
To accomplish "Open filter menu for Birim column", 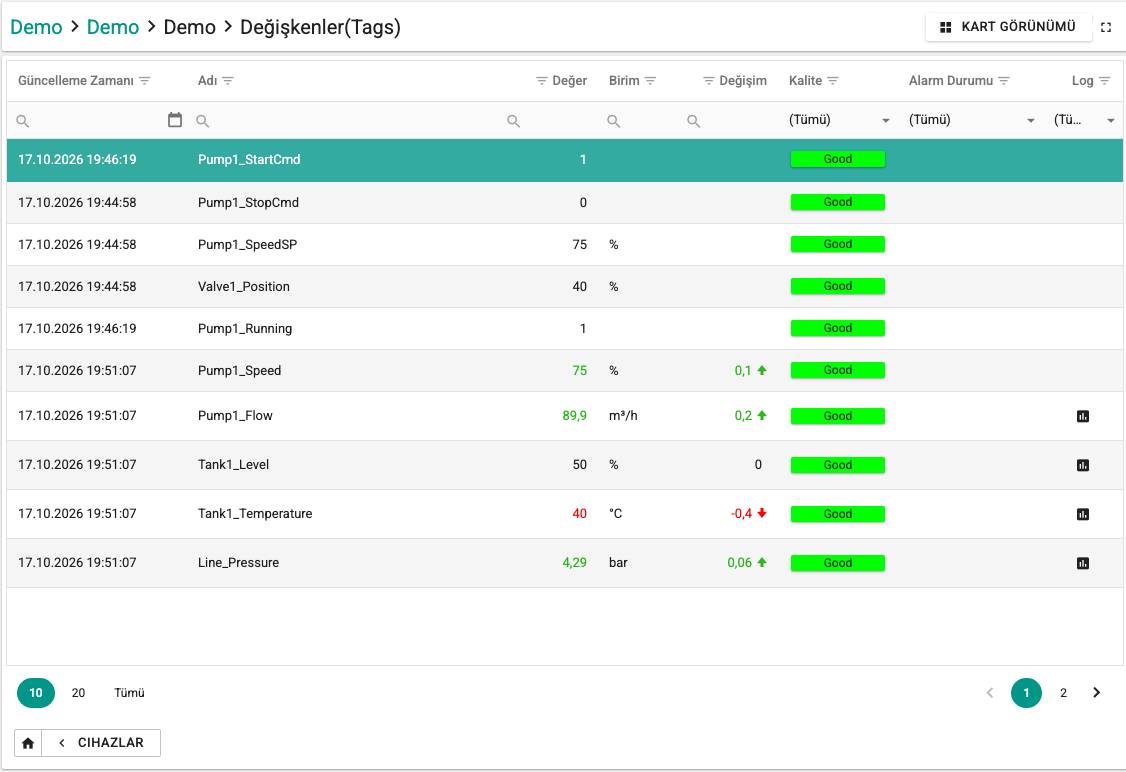I will tap(651, 80).
